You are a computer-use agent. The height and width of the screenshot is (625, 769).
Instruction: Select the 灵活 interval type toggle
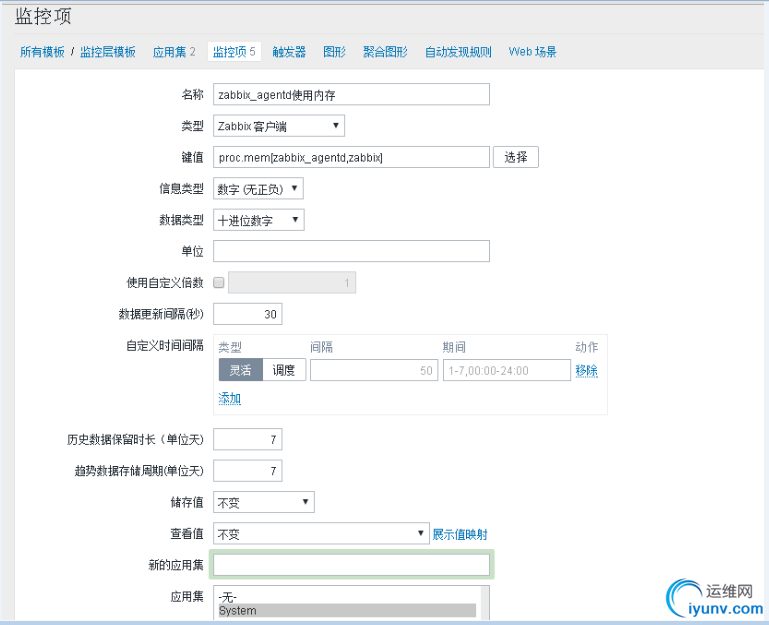pyautogui.click(x=240, y=370)
